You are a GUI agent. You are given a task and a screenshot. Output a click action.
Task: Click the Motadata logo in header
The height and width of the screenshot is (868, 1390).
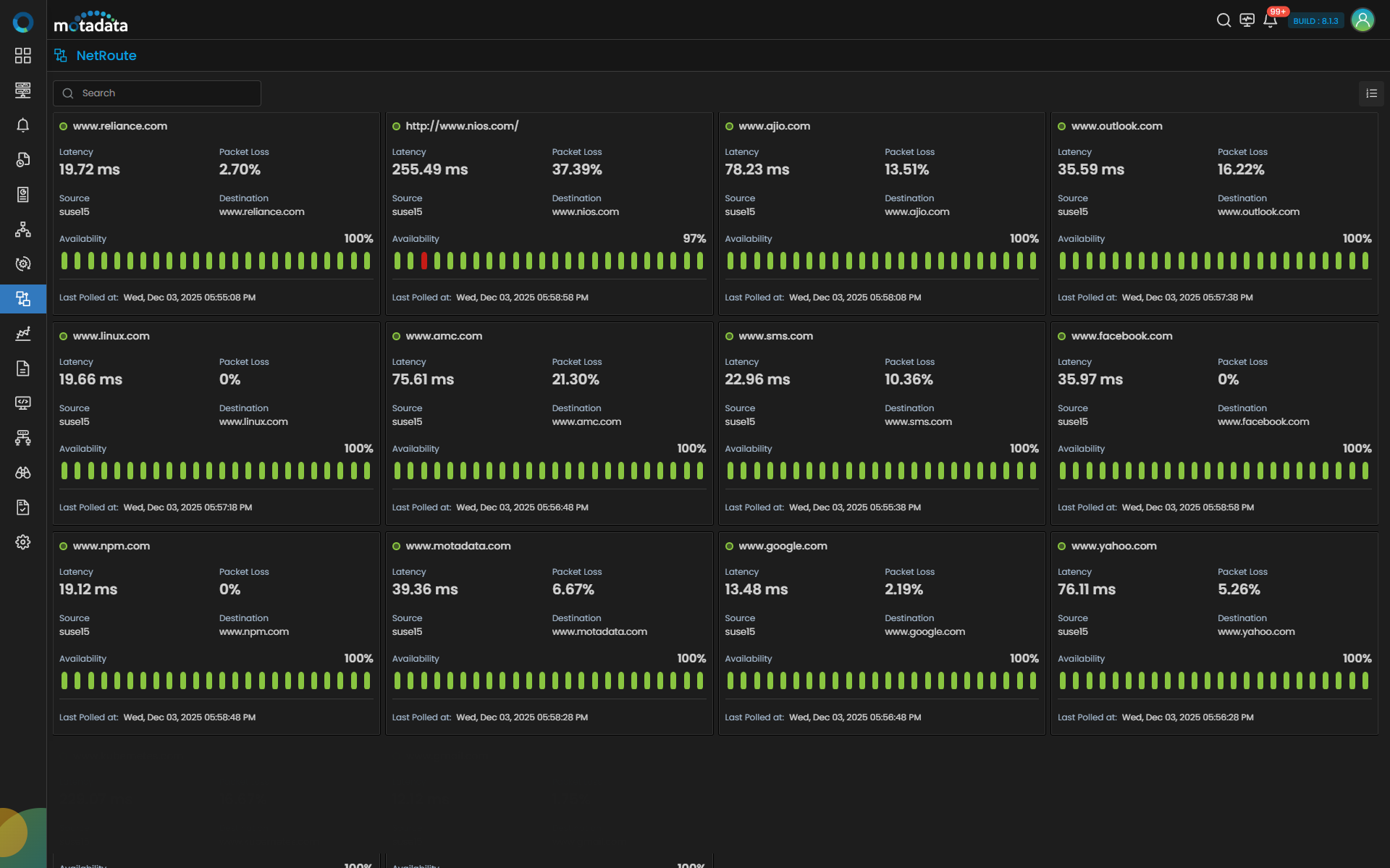(x=91, y=22)
